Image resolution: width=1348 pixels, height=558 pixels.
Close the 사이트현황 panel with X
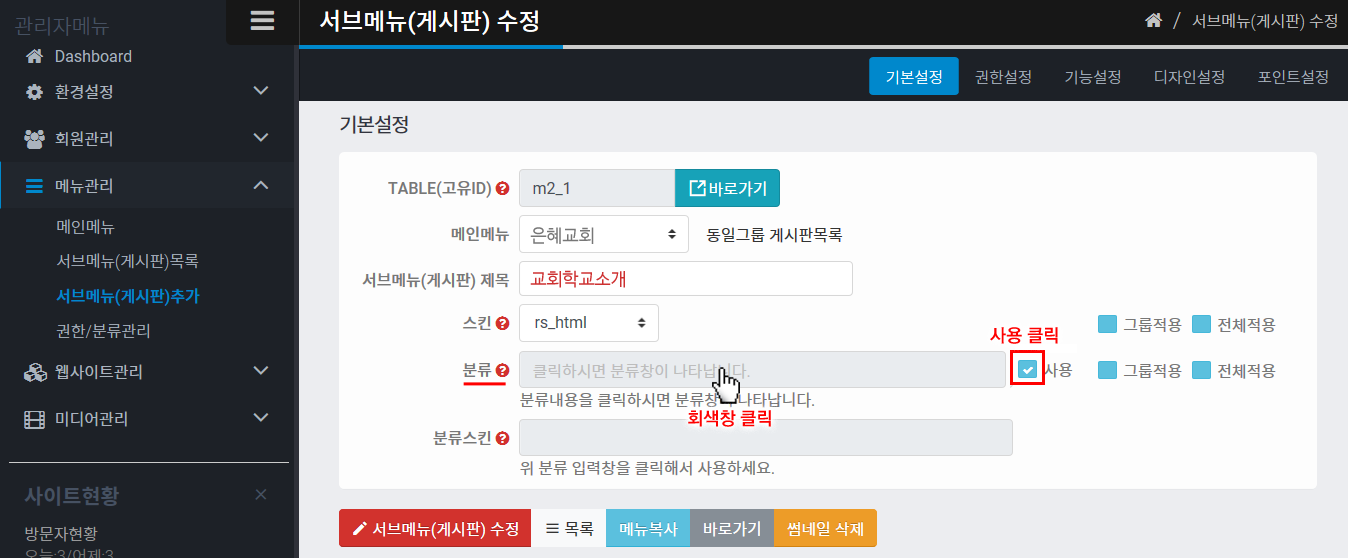261,495
